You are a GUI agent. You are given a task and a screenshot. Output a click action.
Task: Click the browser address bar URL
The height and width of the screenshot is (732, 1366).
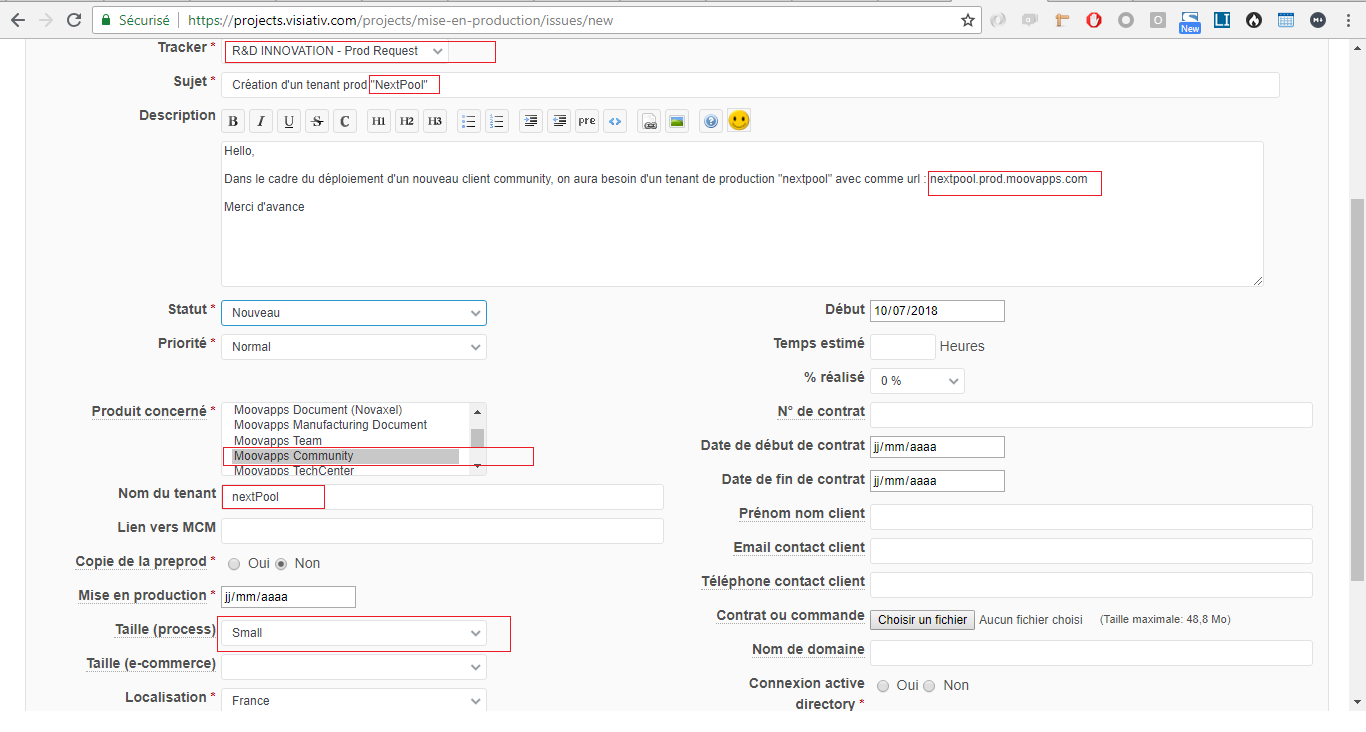point(401,20)
